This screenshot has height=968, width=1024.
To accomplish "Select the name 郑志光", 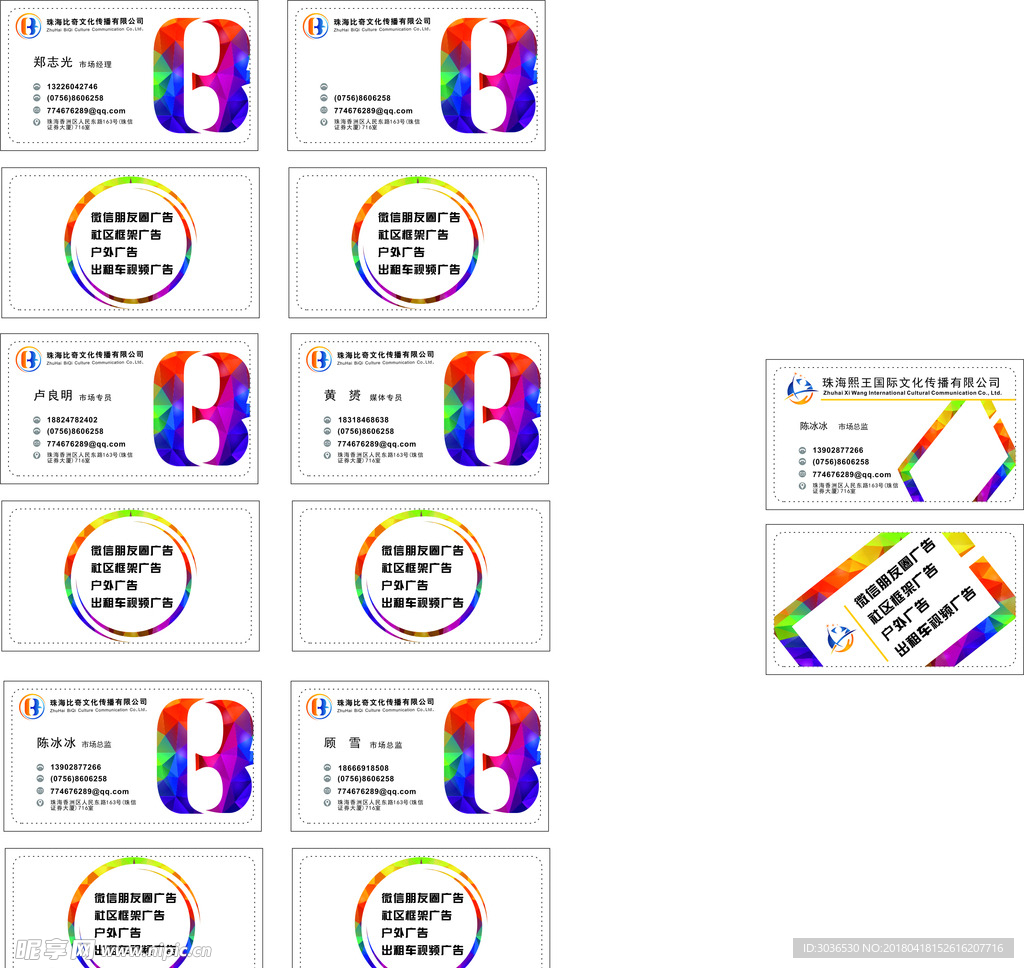I will point(53,62).
